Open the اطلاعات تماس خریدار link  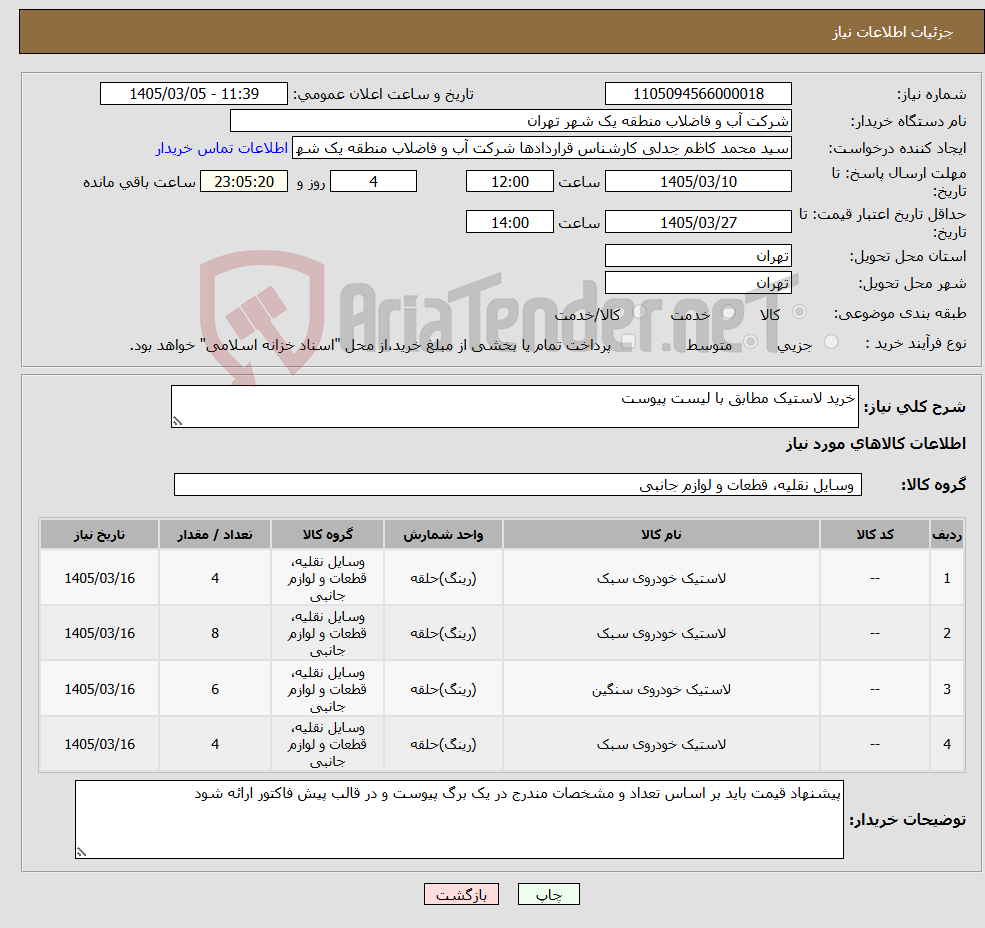222,148
